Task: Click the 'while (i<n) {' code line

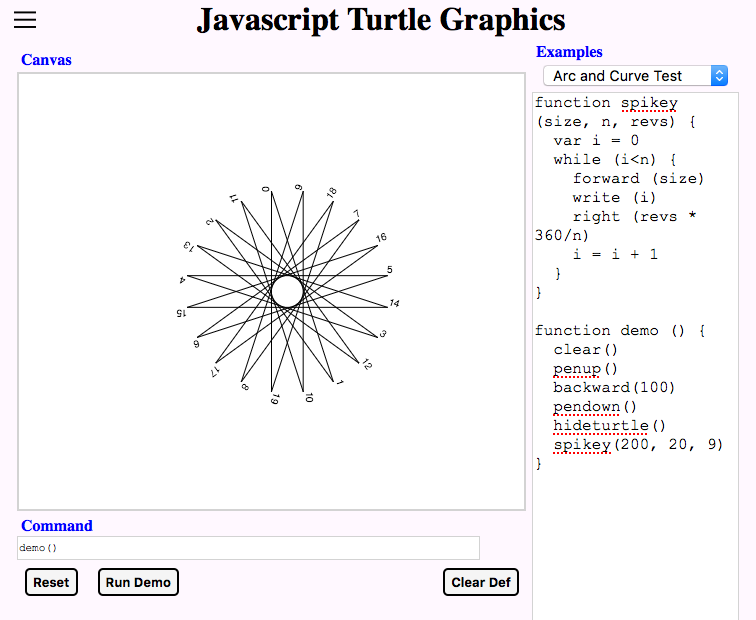Action: pos(615,160)
